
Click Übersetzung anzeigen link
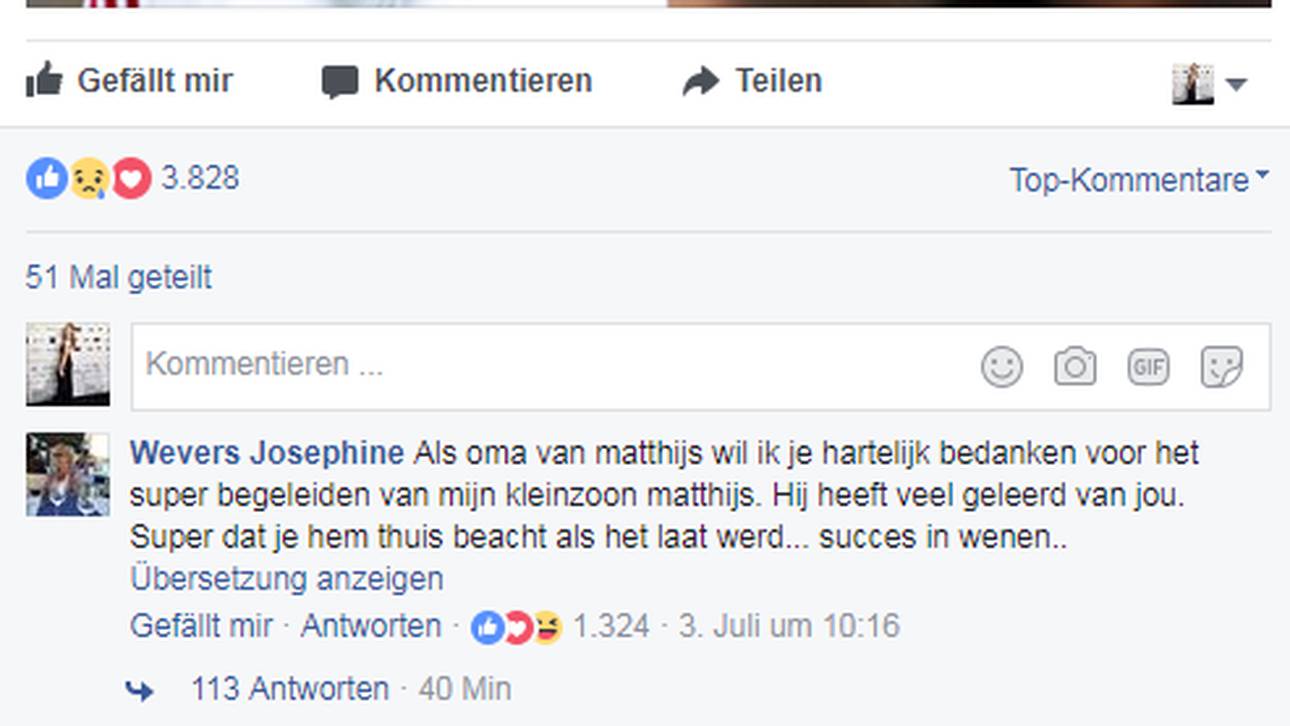click(x=286, y=579)
